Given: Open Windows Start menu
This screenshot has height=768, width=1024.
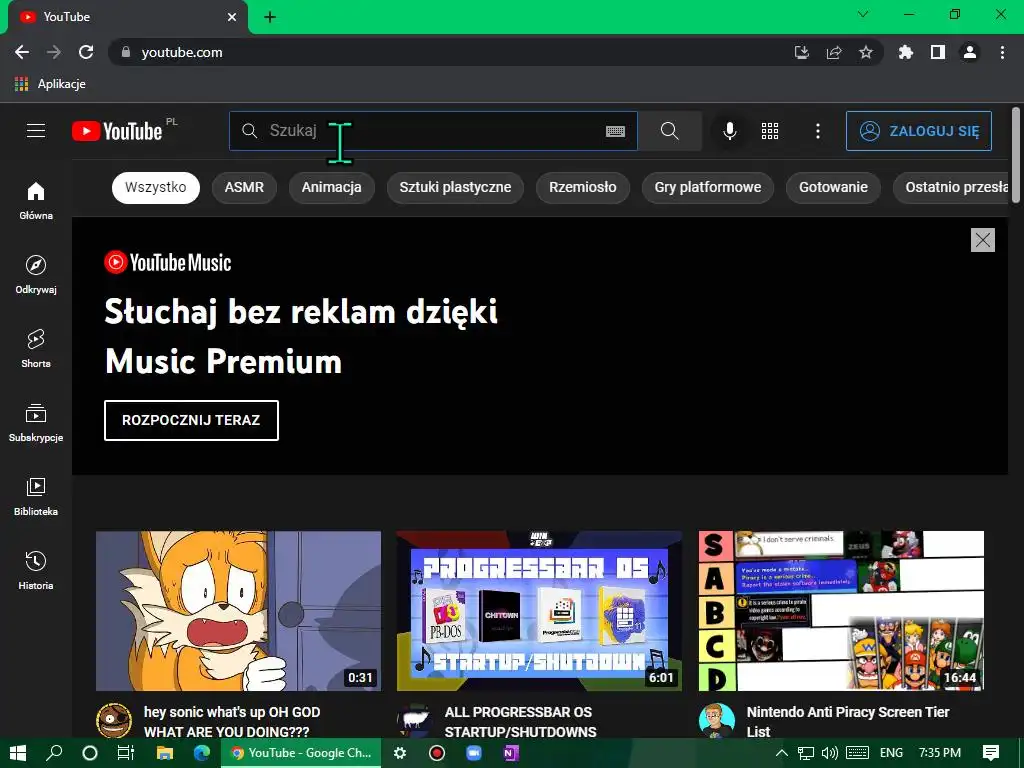Looking at the screenshot, I should [18, 753].
